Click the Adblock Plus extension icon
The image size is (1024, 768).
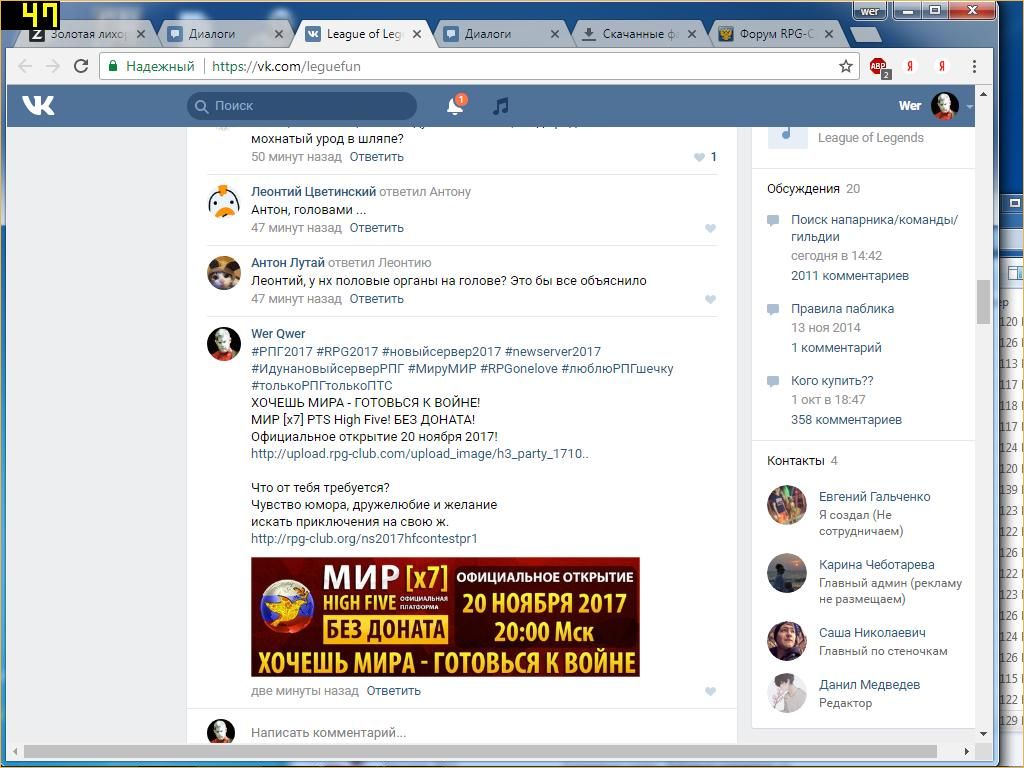[878, 67]
